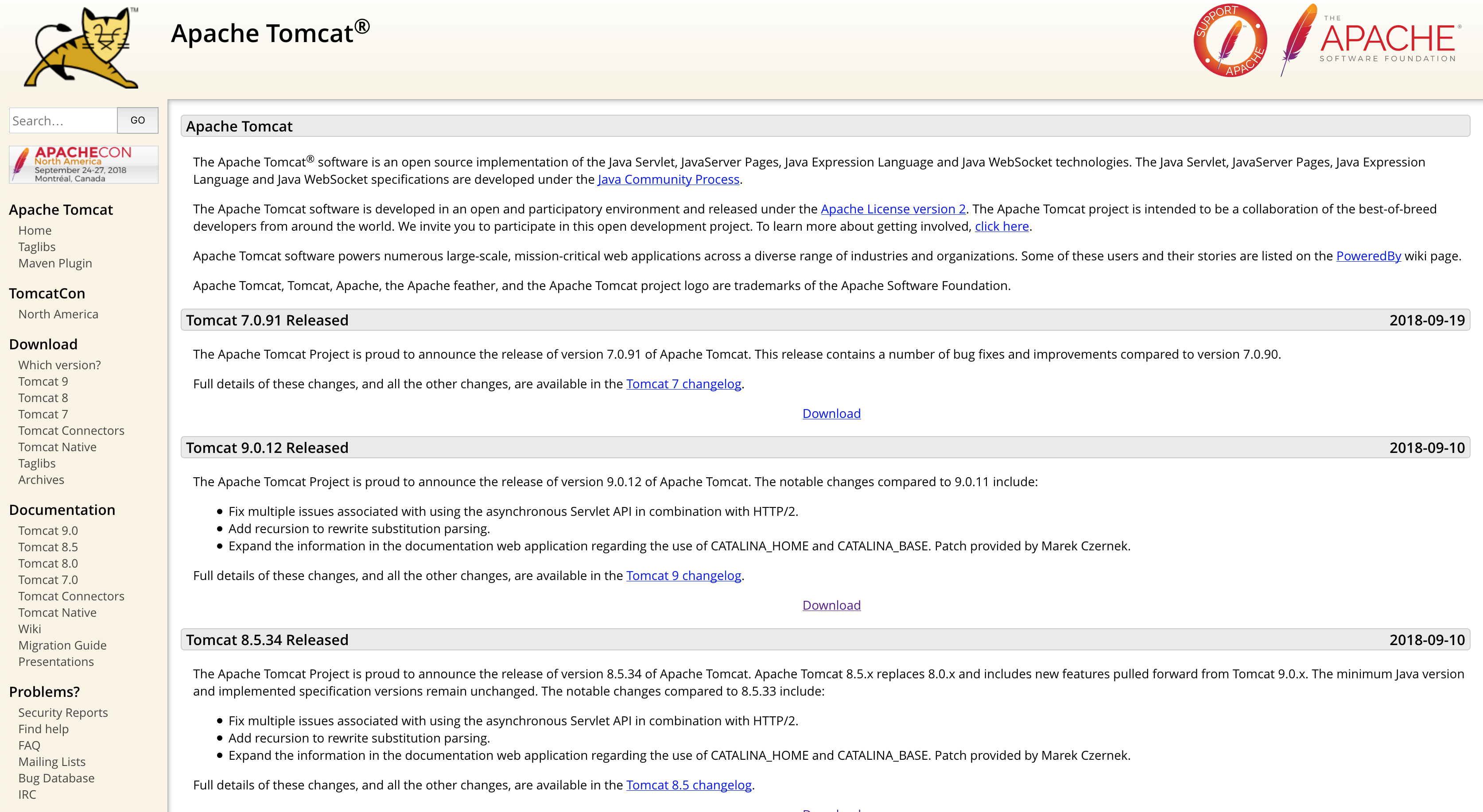
Task: Open the PoweredBy wiki link
Action: 1368,256
